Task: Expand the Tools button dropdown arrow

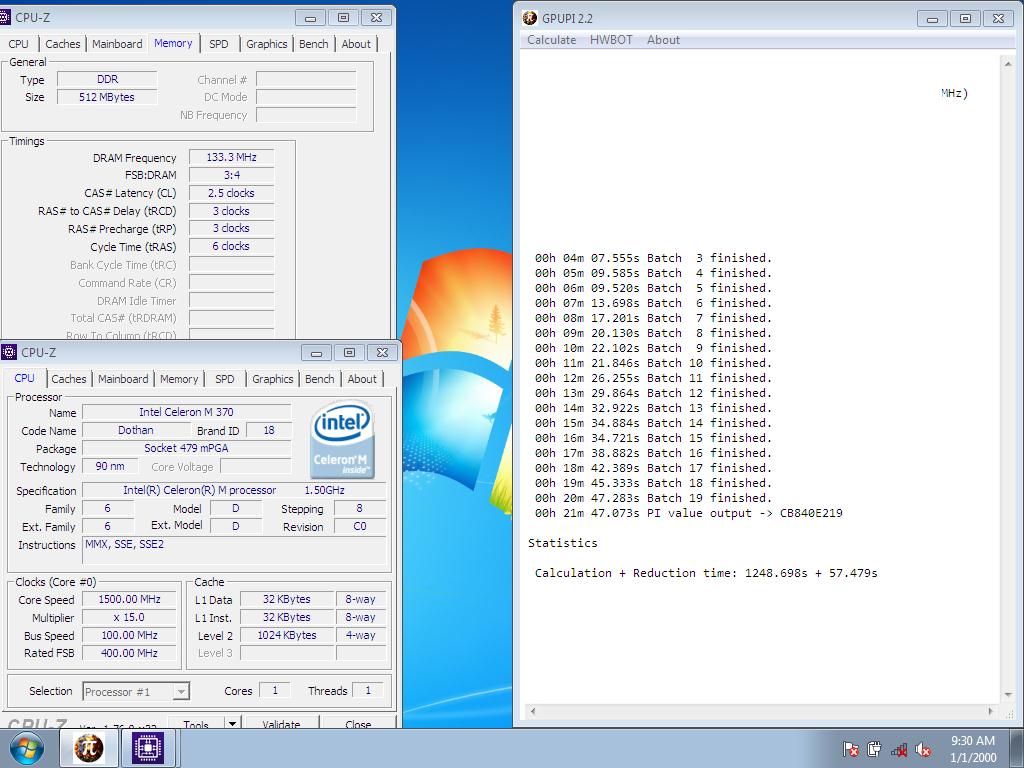Action: 232,722
